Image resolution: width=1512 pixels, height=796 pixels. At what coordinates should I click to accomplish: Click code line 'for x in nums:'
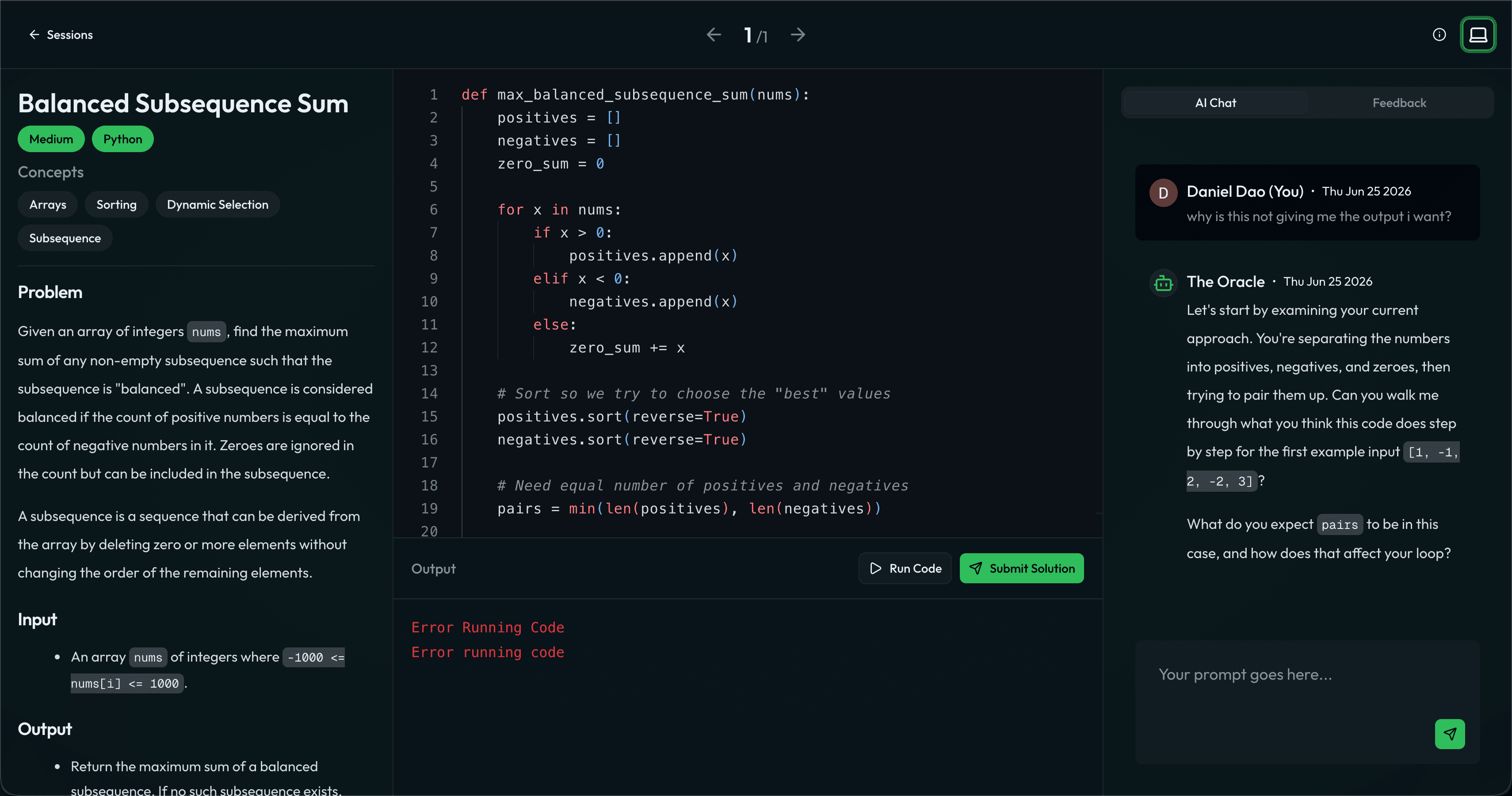(559, 210)
